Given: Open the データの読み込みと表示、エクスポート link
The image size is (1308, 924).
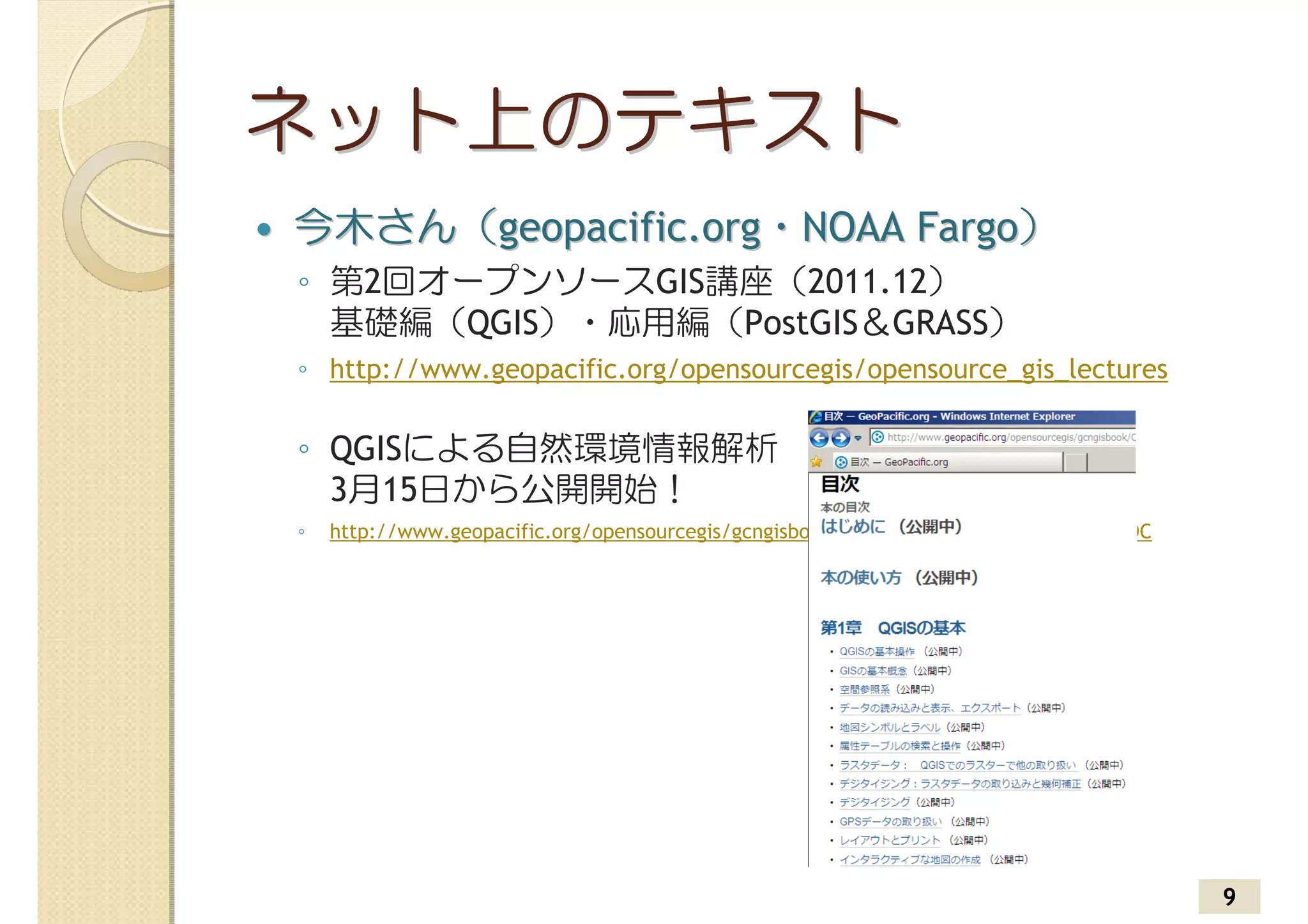Looking at the screenshot, I should tap(930, 708).
